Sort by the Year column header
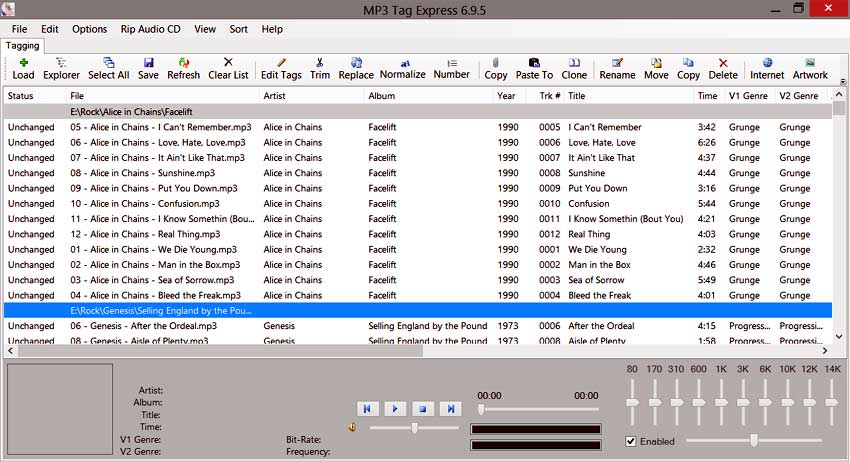850x462 pixels. click(x=508, y=96)
